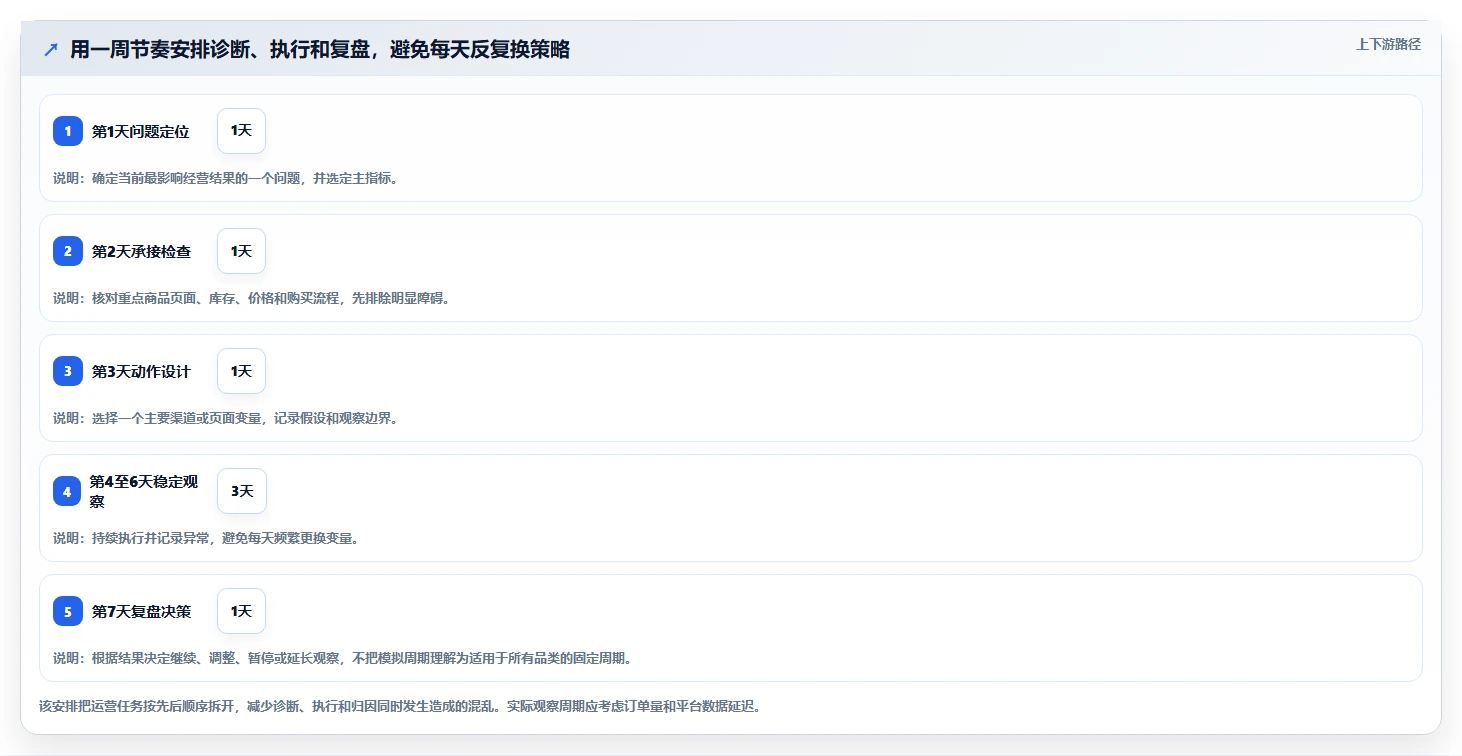Click the description 持续执行并记录异常
The height and width of the screenshot is (756, 1462).
tap(206, 538)
